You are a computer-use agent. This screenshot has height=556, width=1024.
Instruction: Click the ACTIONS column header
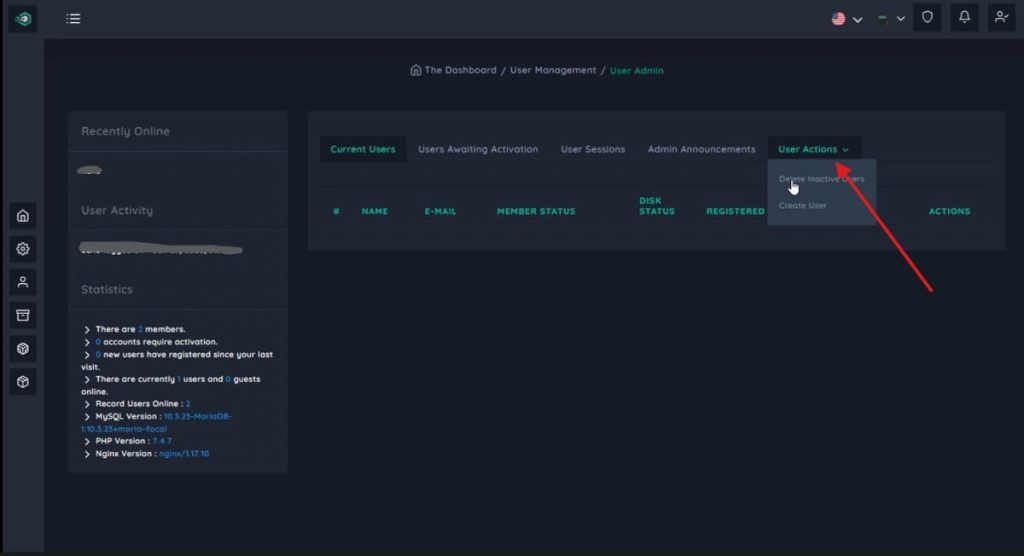pyautogui.click(x=950, y=211)
